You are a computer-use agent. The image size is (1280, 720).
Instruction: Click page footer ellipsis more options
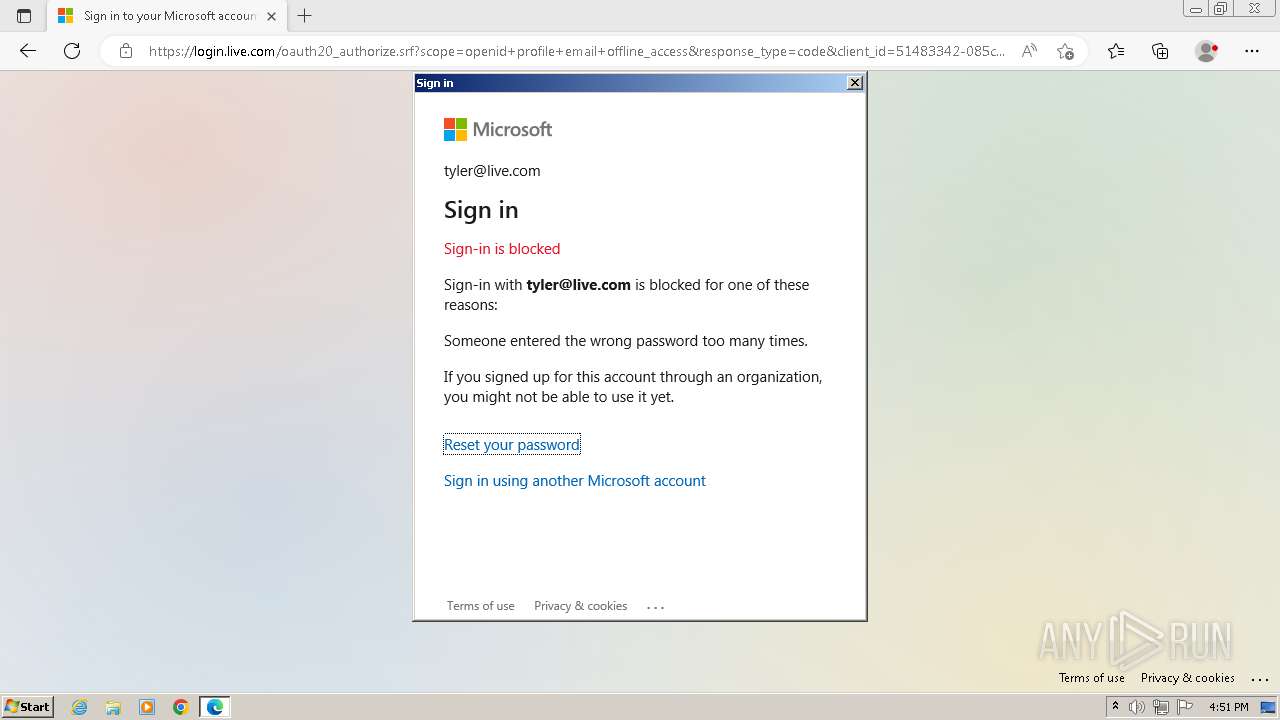coord(1260,679)
